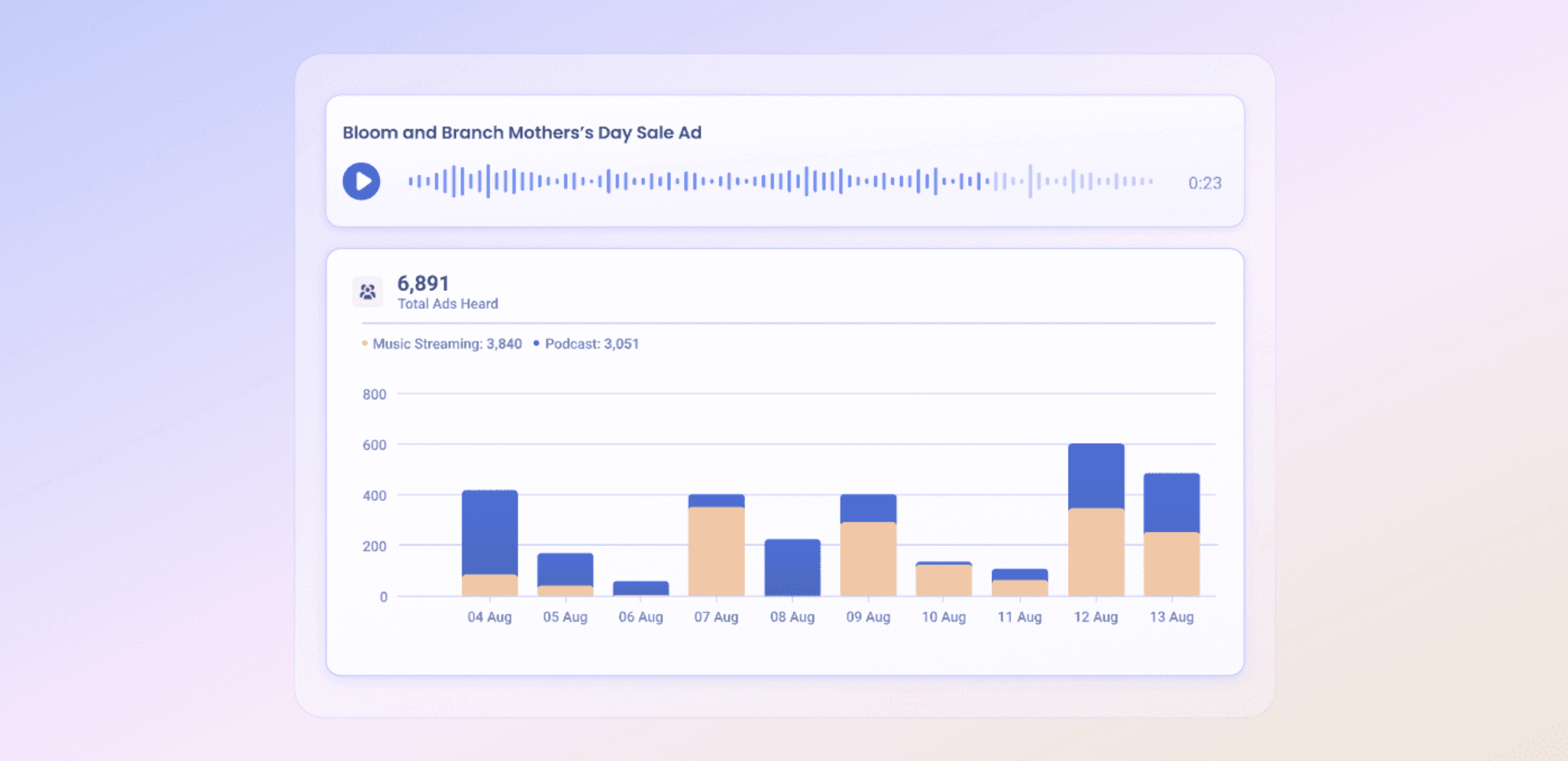Click the Total Ads Heard label

(x=448, y=303)
